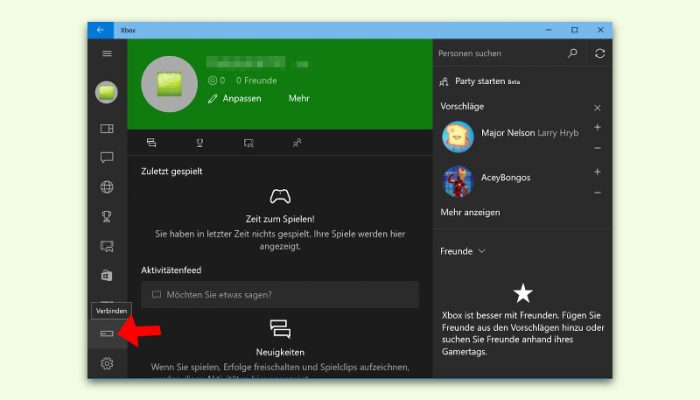Click the Verbinden console connect icon

tap(107, 333)
